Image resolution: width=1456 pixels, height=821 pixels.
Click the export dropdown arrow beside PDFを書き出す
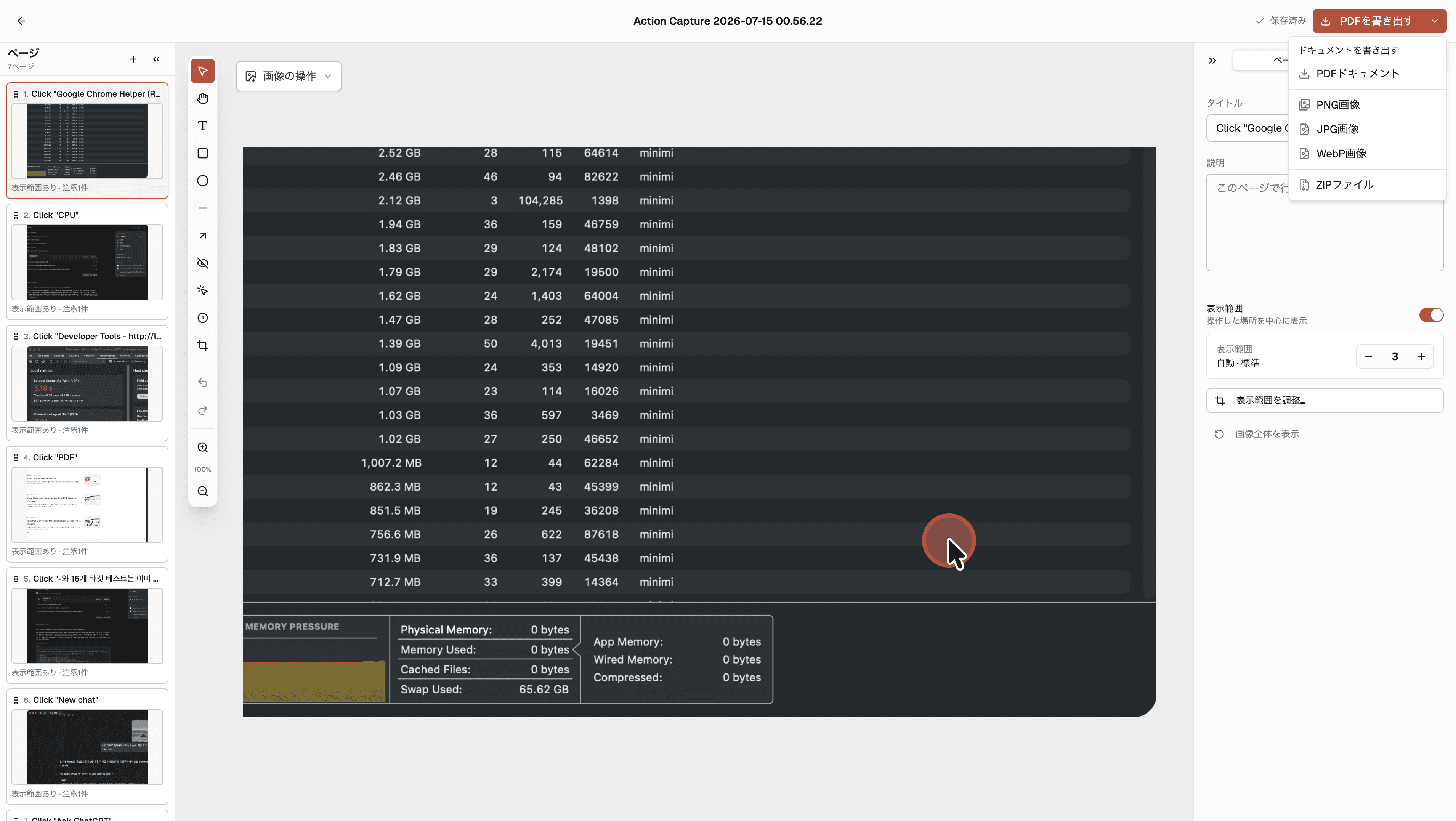(x=1434, y=21)
